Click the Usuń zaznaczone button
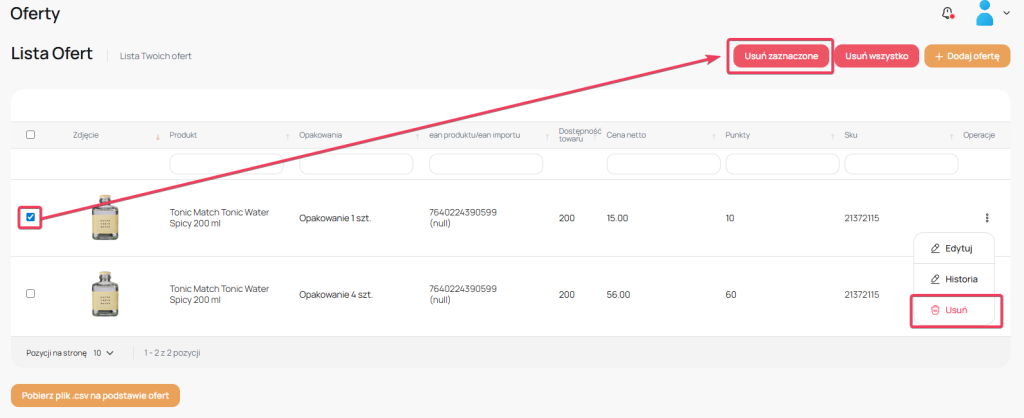Screen dimensions: 1024x418 pos(781,57)
